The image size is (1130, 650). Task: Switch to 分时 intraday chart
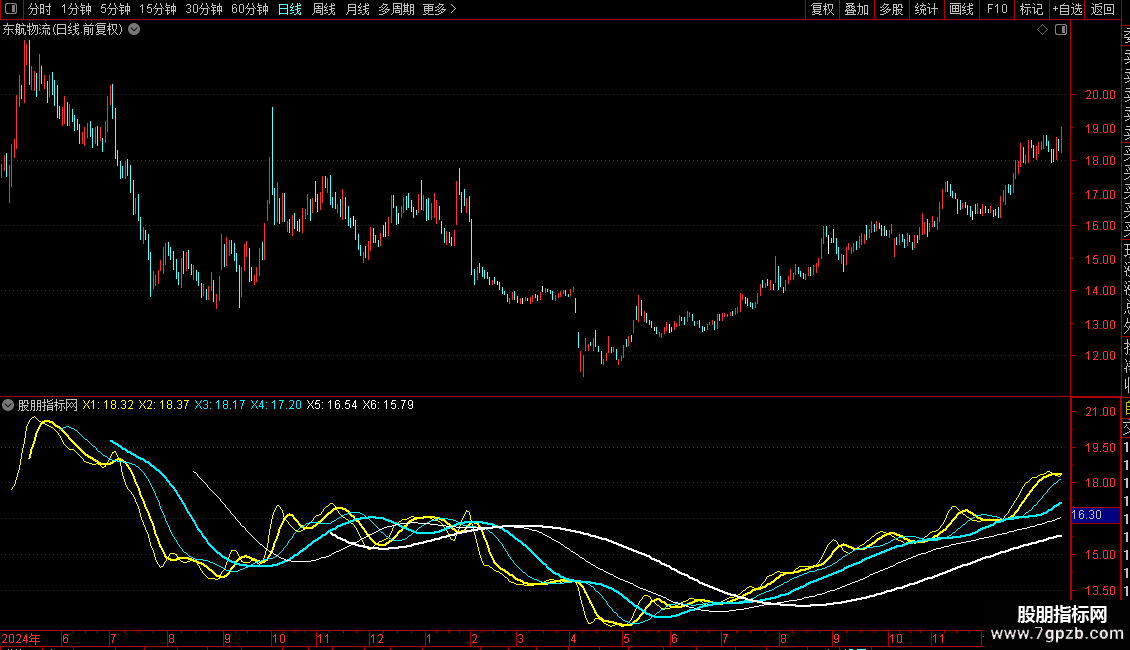click(40, 9)
